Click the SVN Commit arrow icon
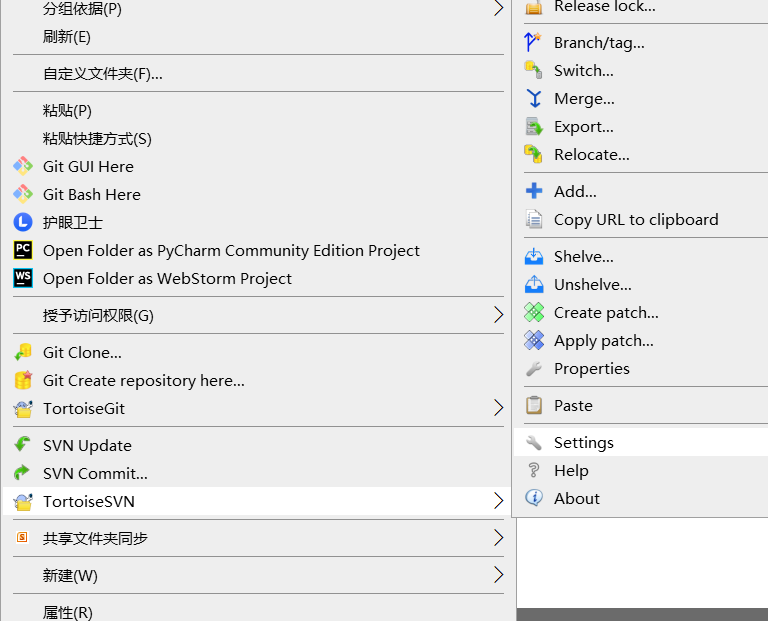Viewport: 768px width, 621px height. [22, 473]
